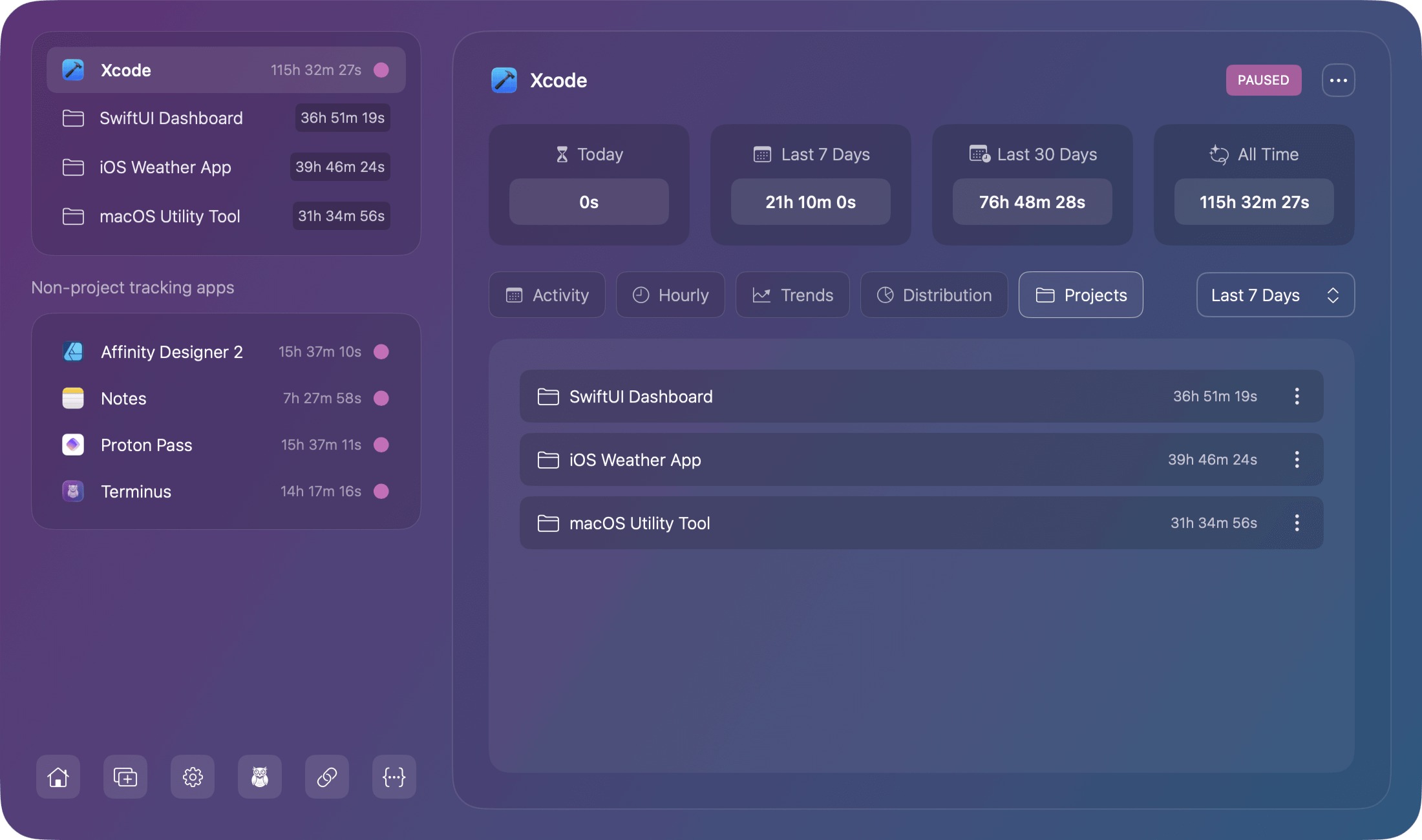This screenshot has height=840, width=1422.
Task: Toggle the status indicator beside Notes
Action: click(x=381, y=398)
